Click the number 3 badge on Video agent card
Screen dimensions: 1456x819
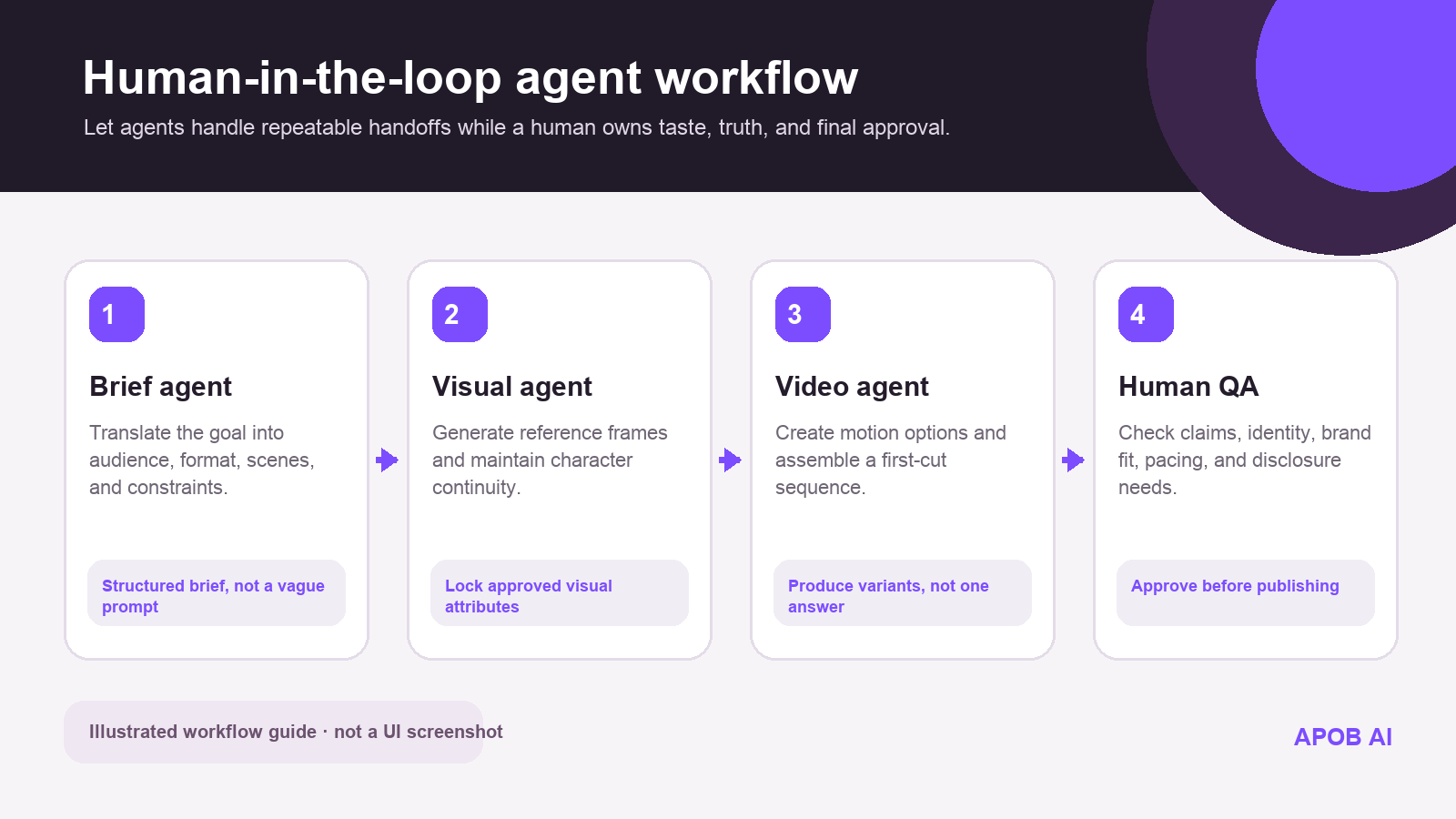pyautogui.click(x=803, y=314)
